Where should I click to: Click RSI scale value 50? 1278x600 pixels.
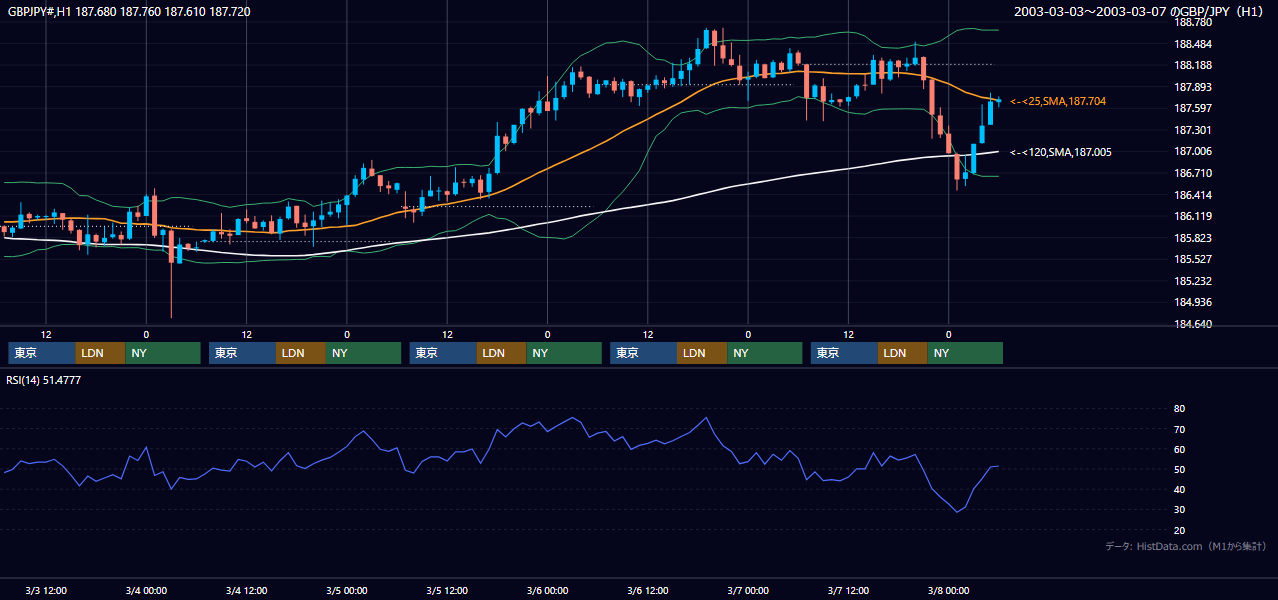coord(1180,469)
